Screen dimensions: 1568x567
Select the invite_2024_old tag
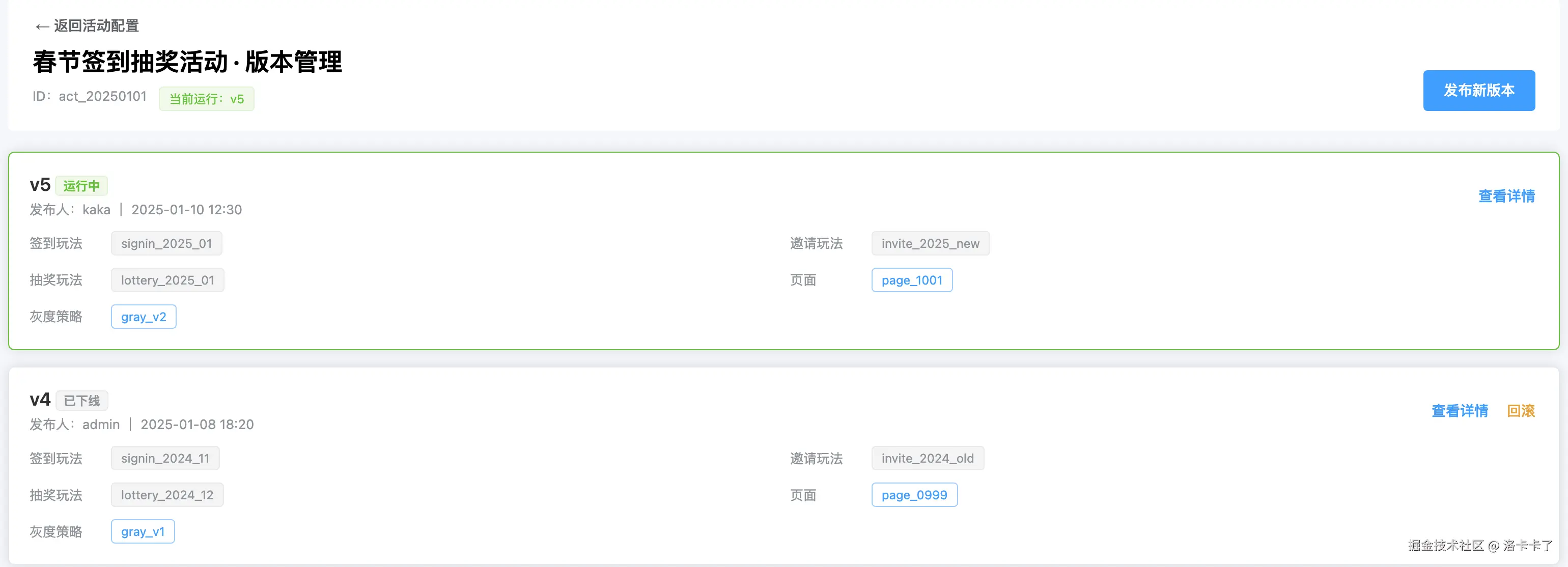click(927, 459)
